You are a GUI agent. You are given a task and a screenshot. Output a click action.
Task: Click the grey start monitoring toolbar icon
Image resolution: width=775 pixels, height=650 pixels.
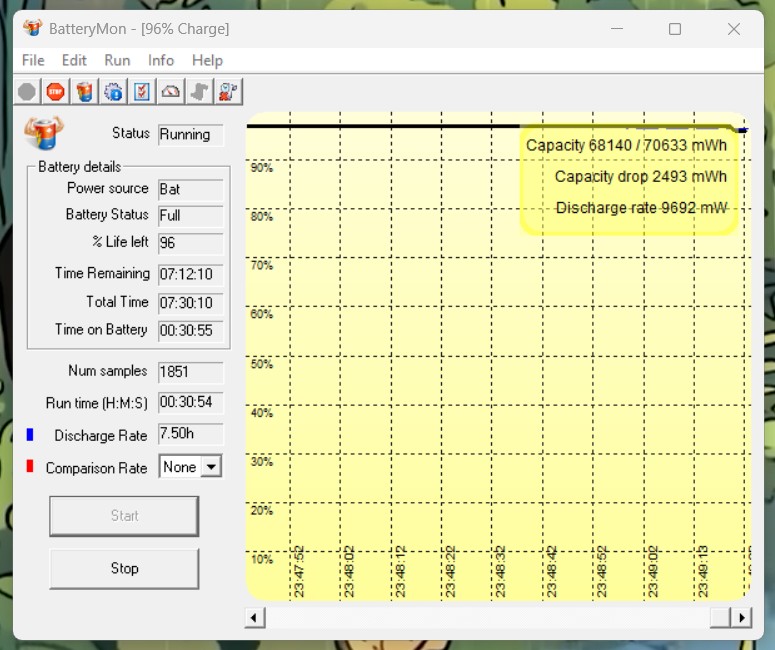27,92
